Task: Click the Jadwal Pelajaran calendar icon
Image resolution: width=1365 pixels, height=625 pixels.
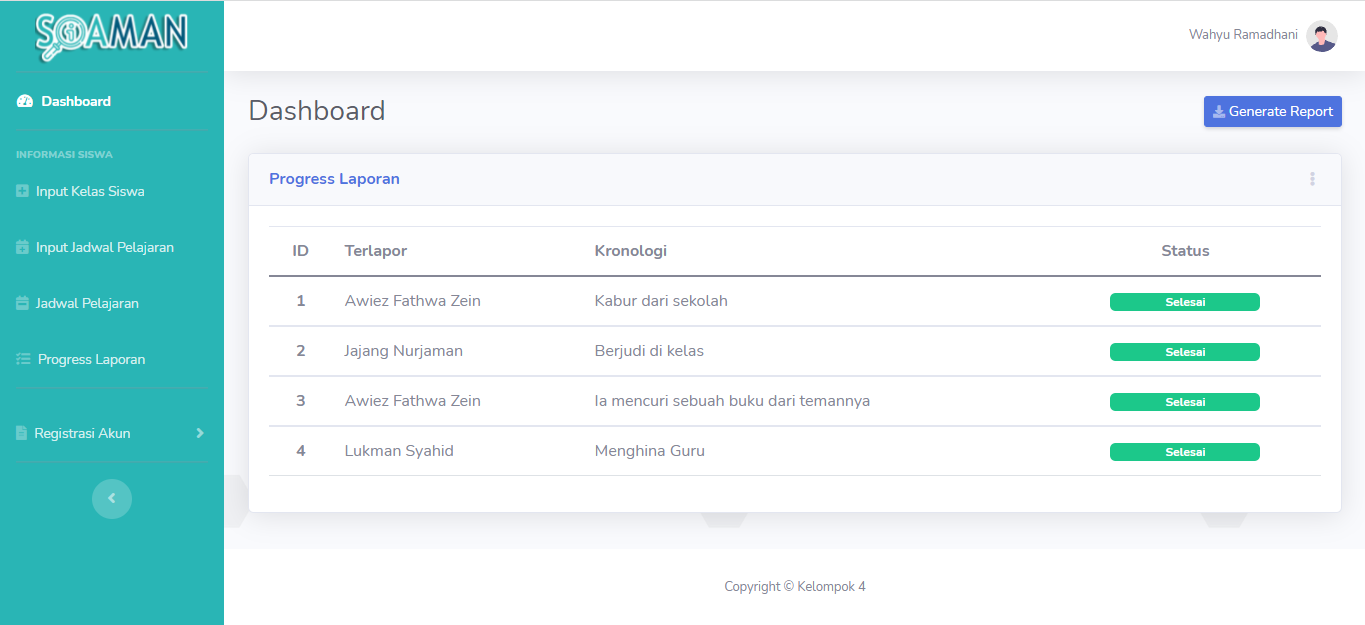Action: click(x=23, y=303)
